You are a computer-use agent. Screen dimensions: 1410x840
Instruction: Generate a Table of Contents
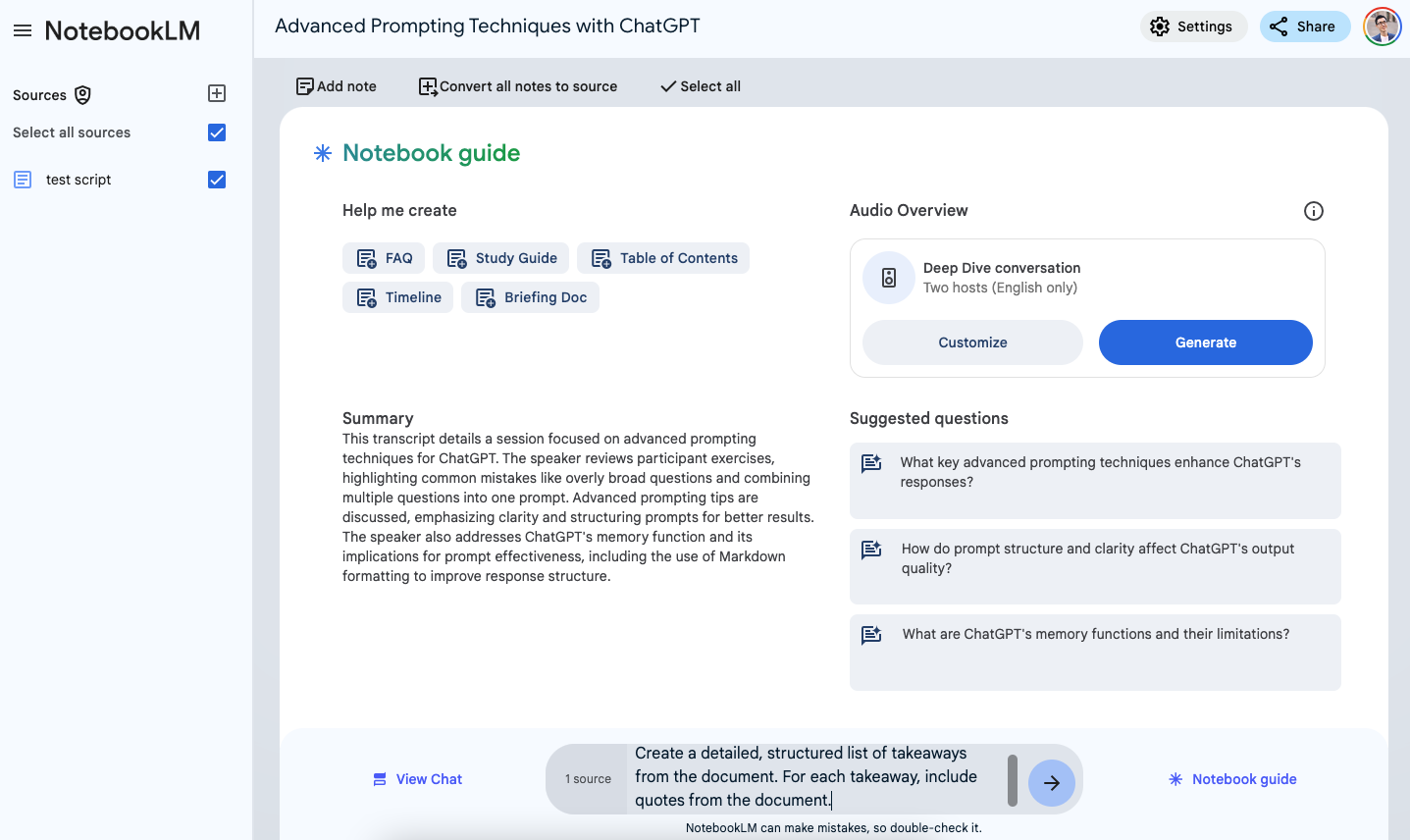coord(662,257)
